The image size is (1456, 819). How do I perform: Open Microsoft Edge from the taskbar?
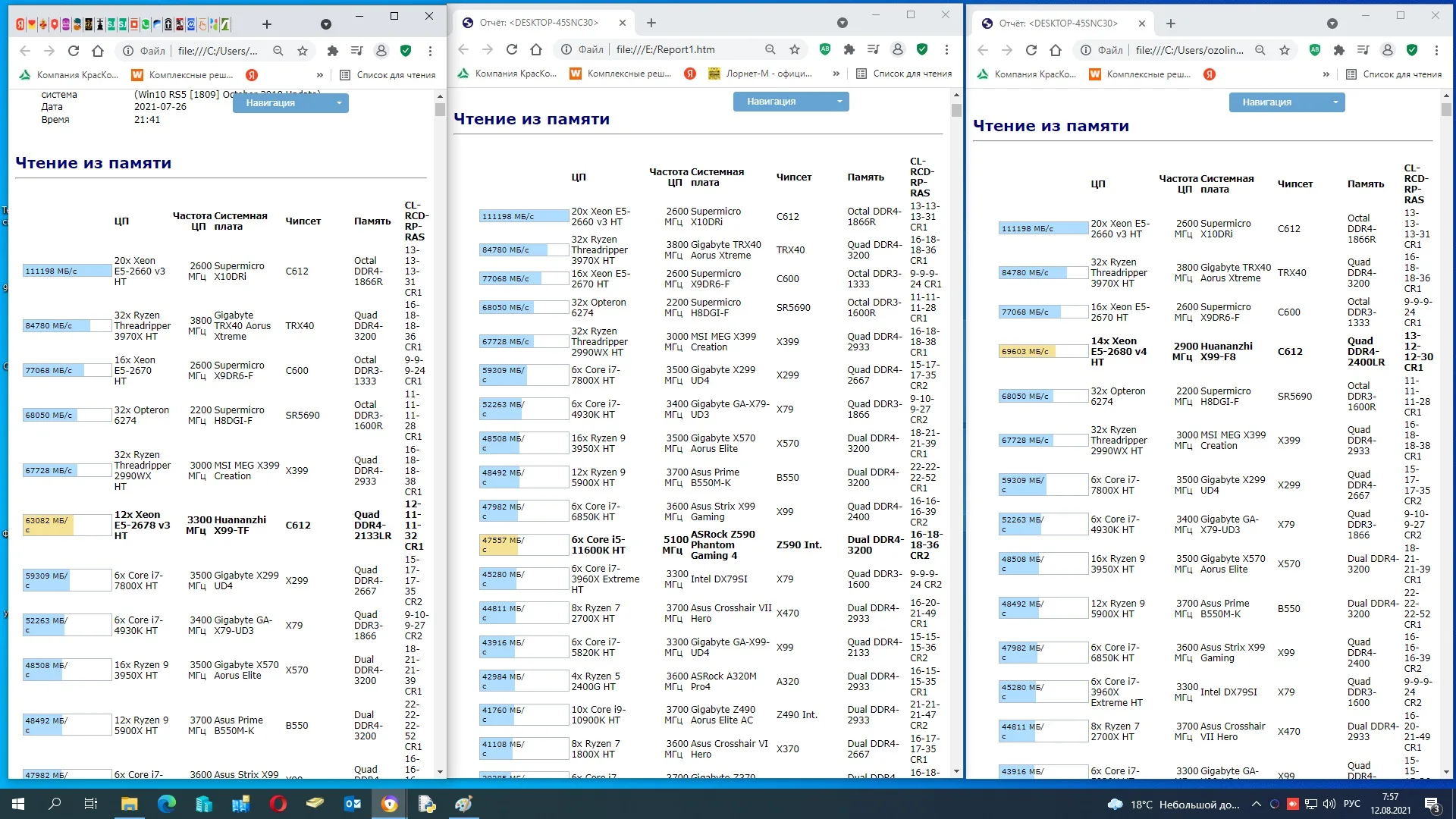click(x=167, y=804)
